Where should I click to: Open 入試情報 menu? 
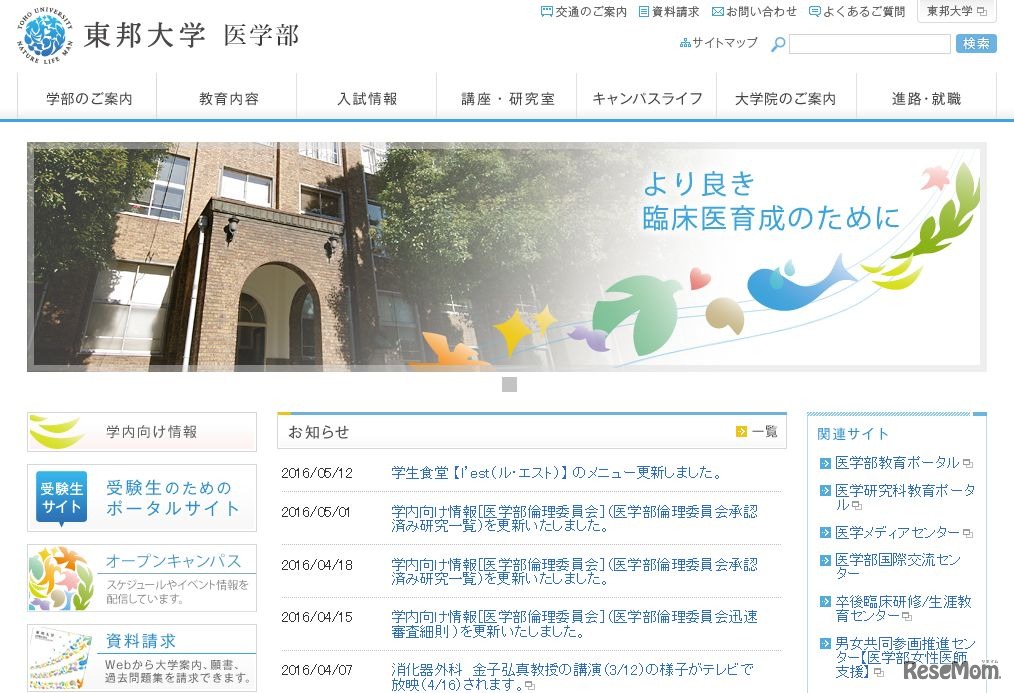click(367, 98)
